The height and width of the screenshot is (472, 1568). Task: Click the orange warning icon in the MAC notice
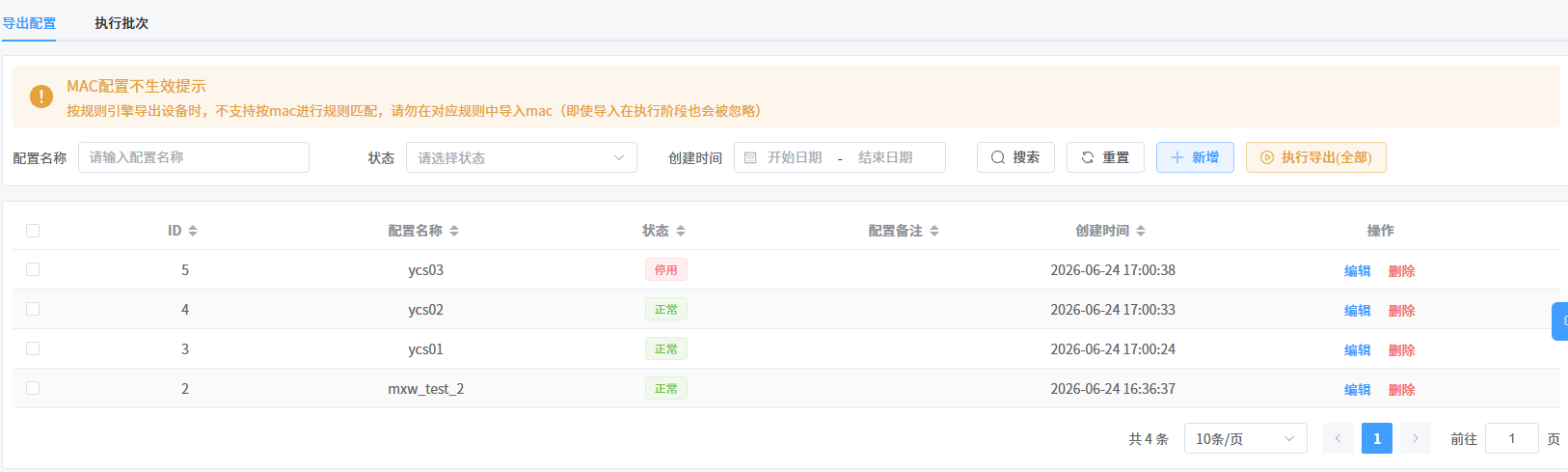coord(41,97)
